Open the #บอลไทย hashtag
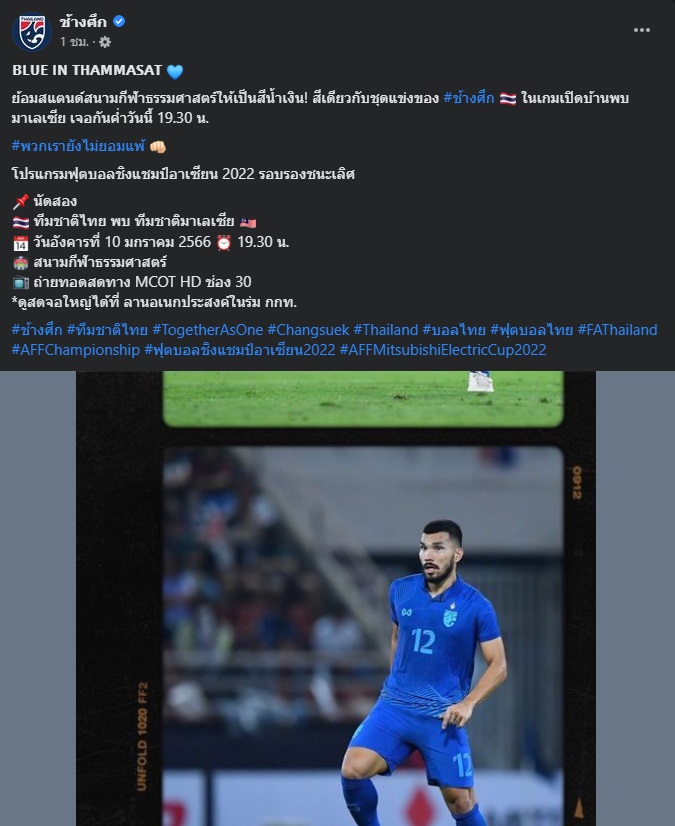 pyautogui.click(x=454, y=330)
